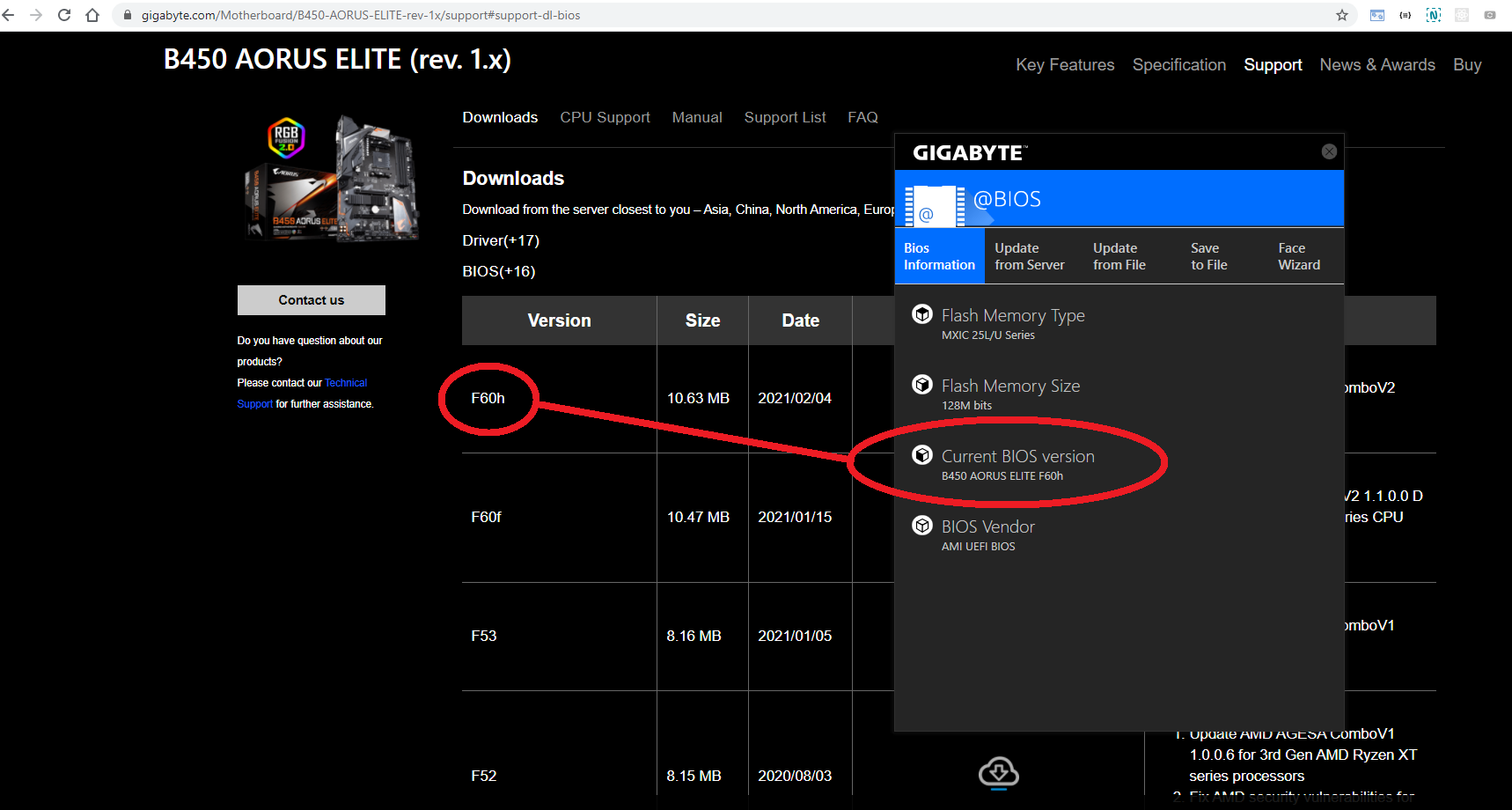Click the Contact us button
Screen dimensions: 1512x810
coord(312,300)
